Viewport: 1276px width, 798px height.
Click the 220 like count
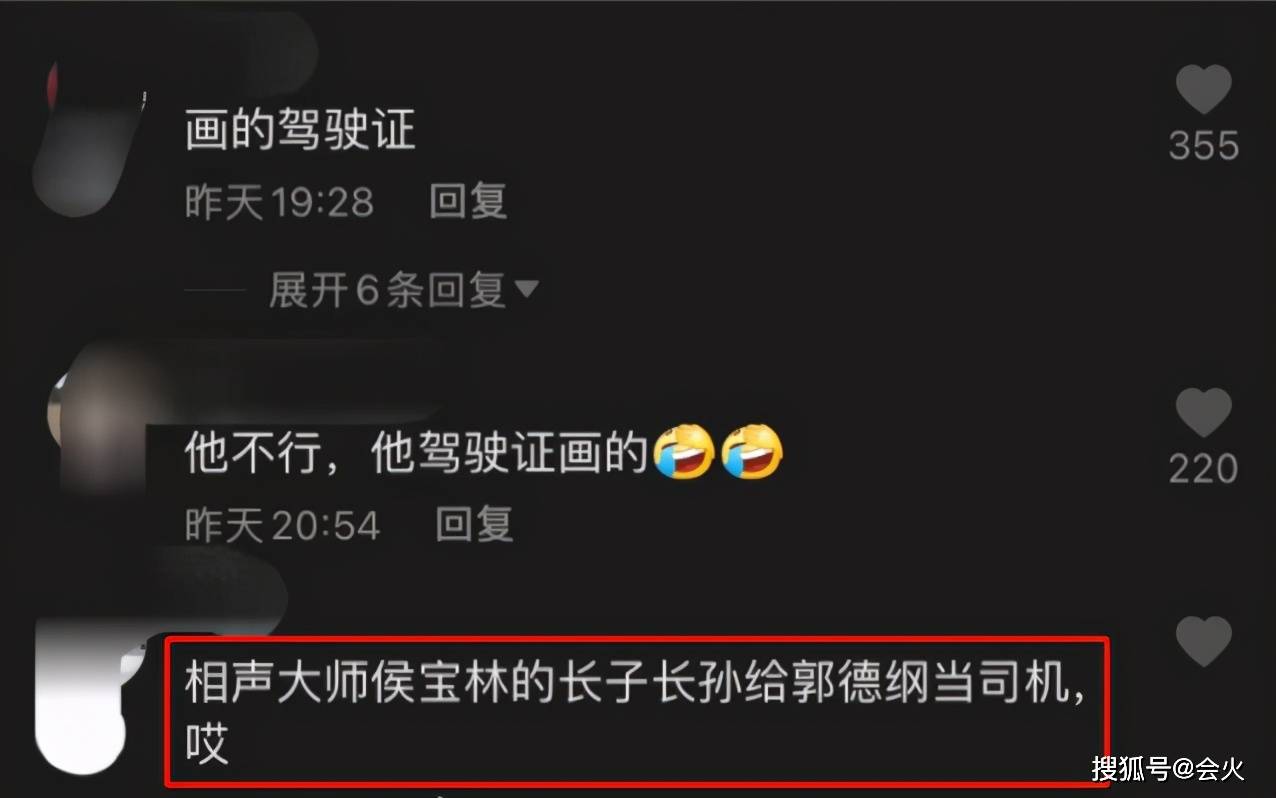(1204, 469)
